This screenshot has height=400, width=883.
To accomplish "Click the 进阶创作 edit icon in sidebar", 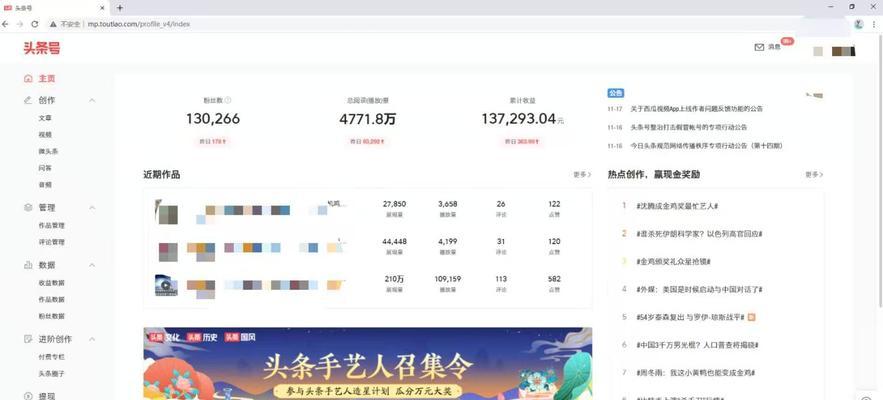I will click(x=28, y=339).
